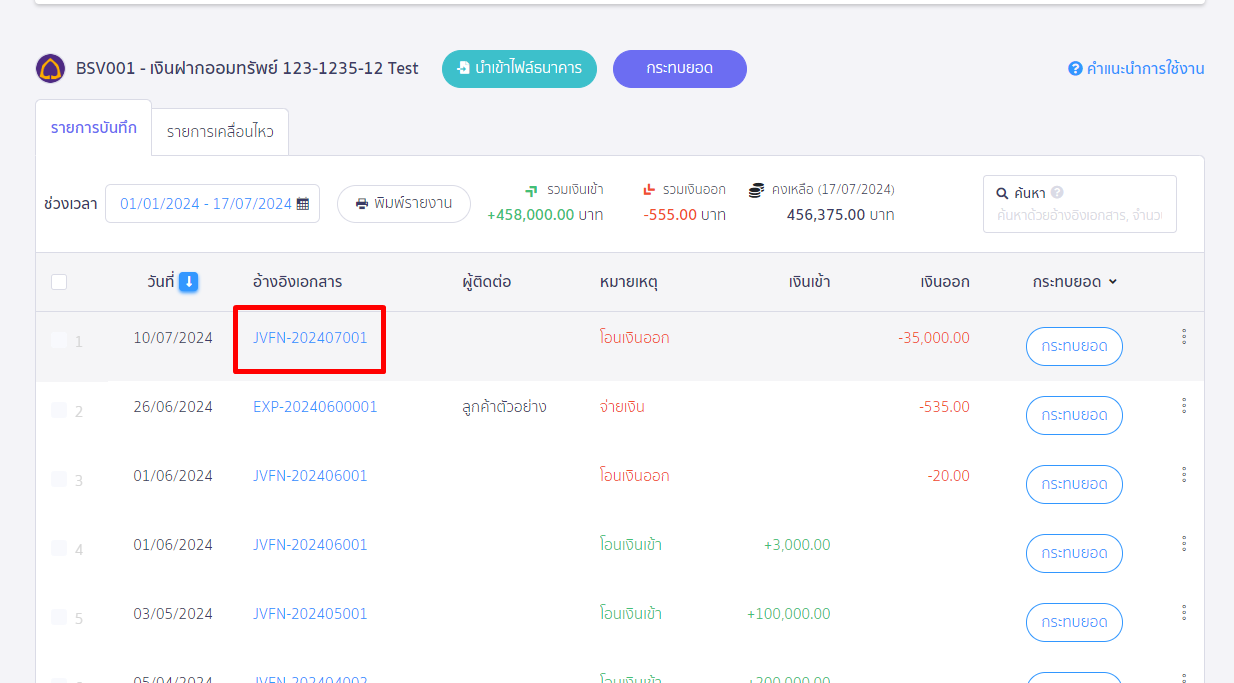The height and width of the screenshot is (683, 1234).
Task: Switch to the รายการบันทึก tab
Action: coord(94,128)
